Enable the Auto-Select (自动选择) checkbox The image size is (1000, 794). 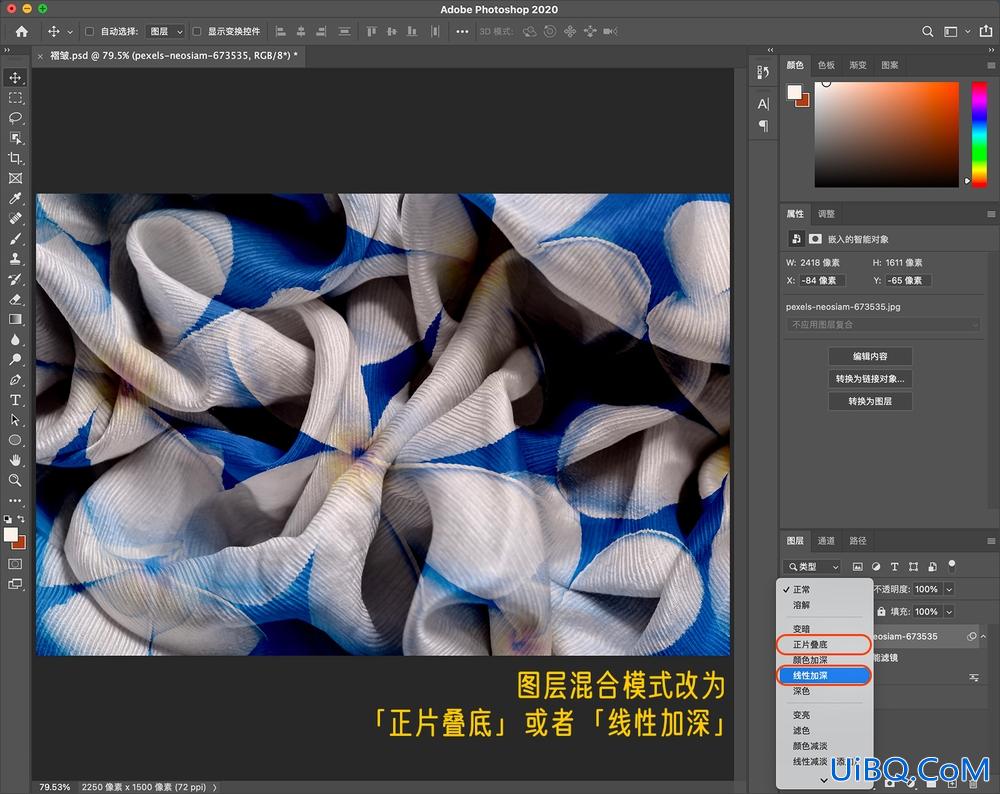(89, 31)
